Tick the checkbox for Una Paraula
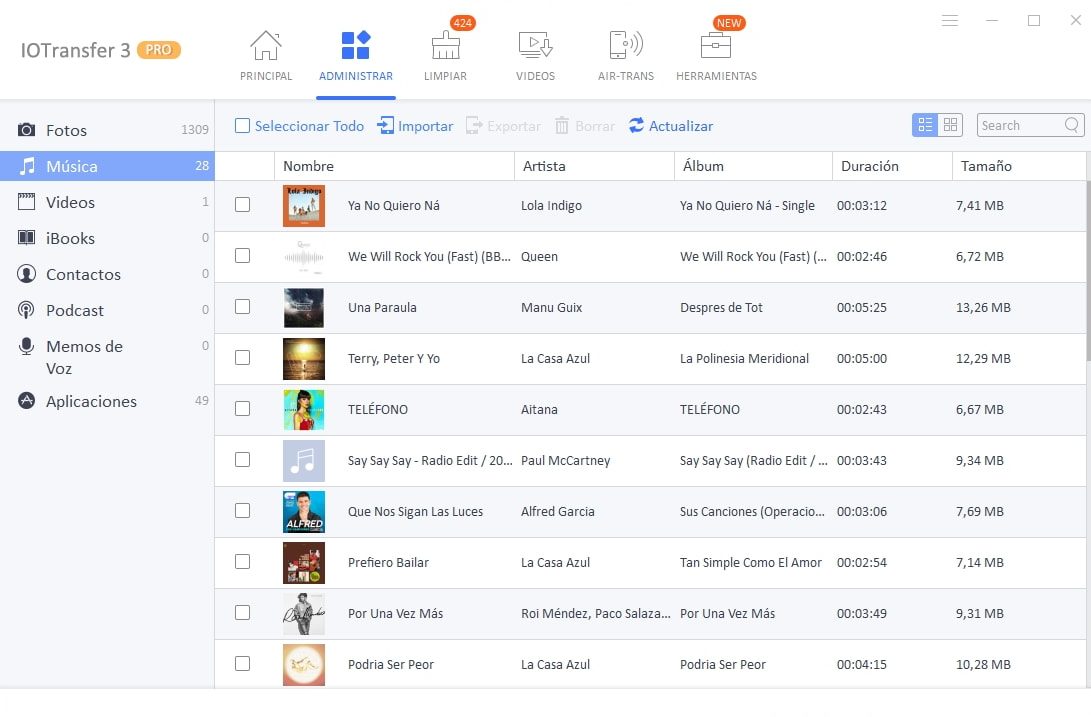1091x717 pixels. coord(242,306)
